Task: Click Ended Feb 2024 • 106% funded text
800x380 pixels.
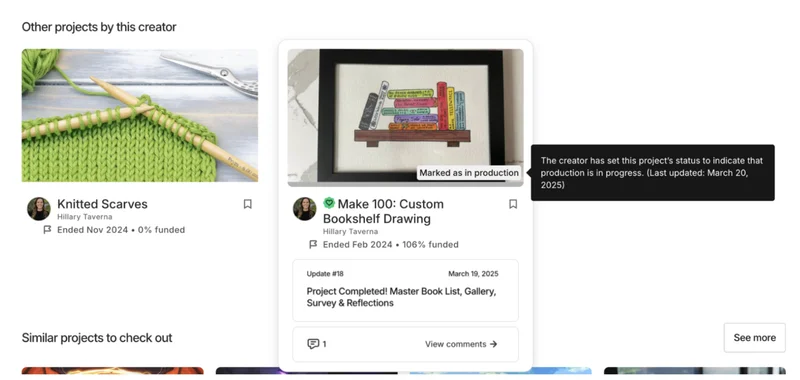Action: point(391,245)
